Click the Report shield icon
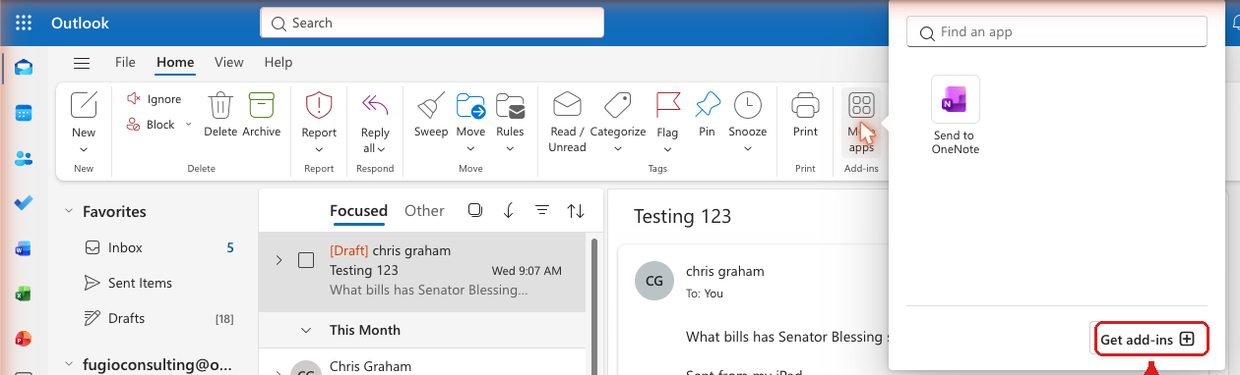This screenshot has height=375, width=1240. [x=319, y=105]
